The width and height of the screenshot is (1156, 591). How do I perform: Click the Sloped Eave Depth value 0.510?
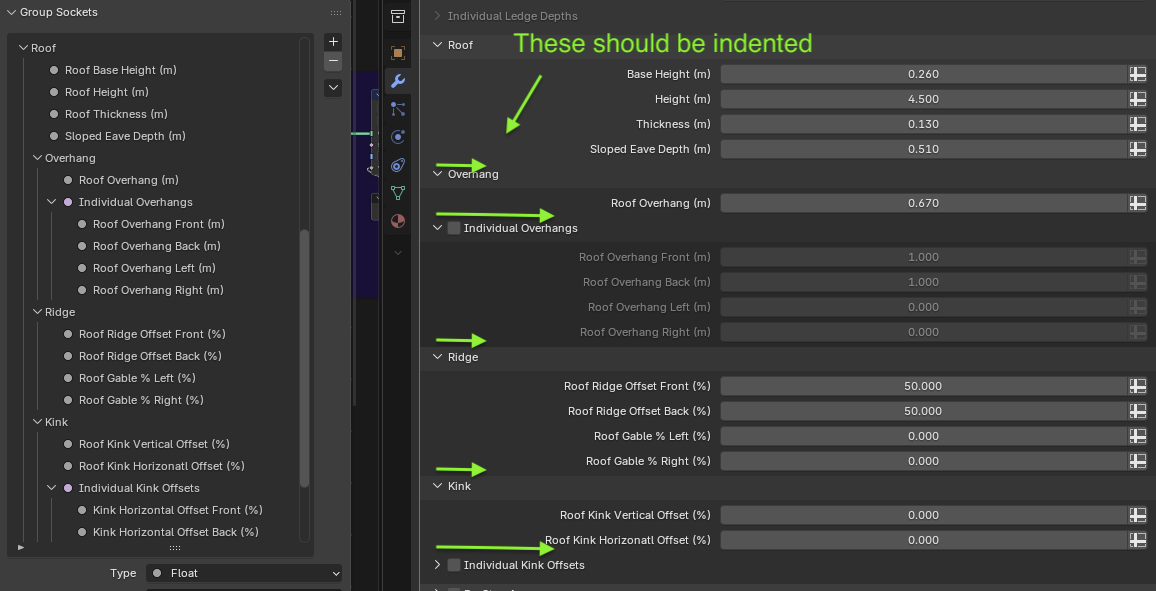click(923, 149)
